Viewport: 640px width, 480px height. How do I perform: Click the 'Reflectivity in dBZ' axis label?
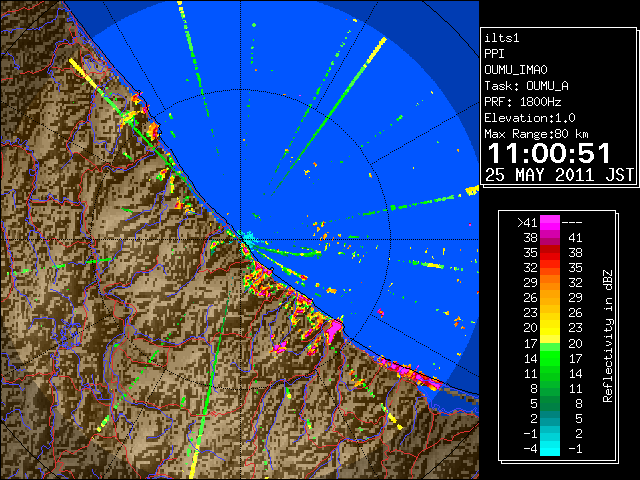[608, 336]
